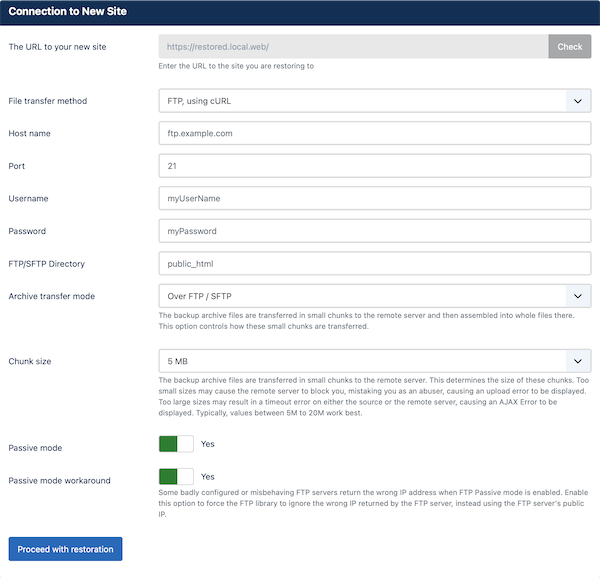
Task: Disable the Passive mode workaround switch
Action: 176,477
